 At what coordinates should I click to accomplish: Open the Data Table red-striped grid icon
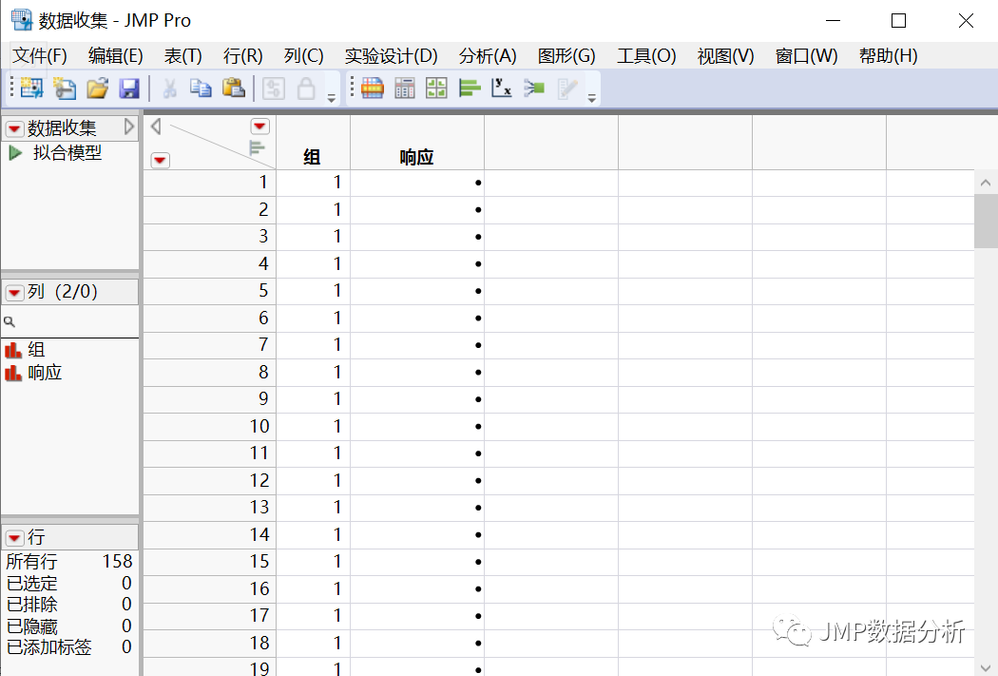point(372,88)
